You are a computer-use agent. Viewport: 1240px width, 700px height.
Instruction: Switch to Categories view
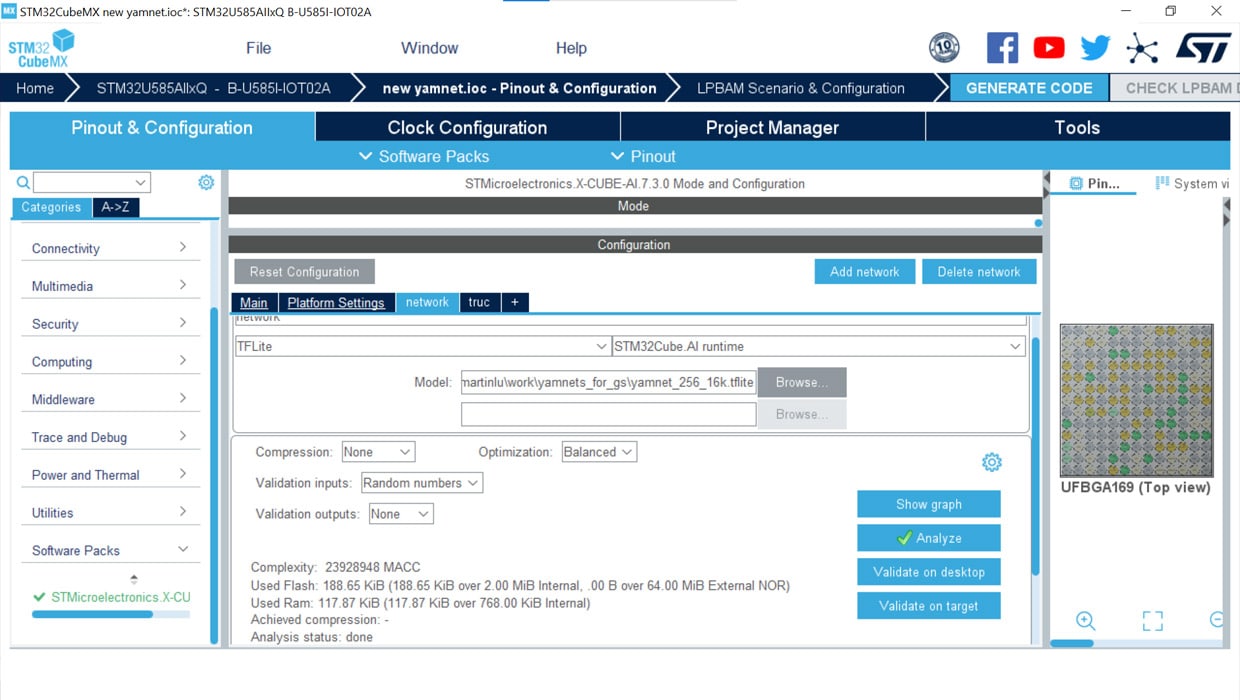[x=51, y=207]
